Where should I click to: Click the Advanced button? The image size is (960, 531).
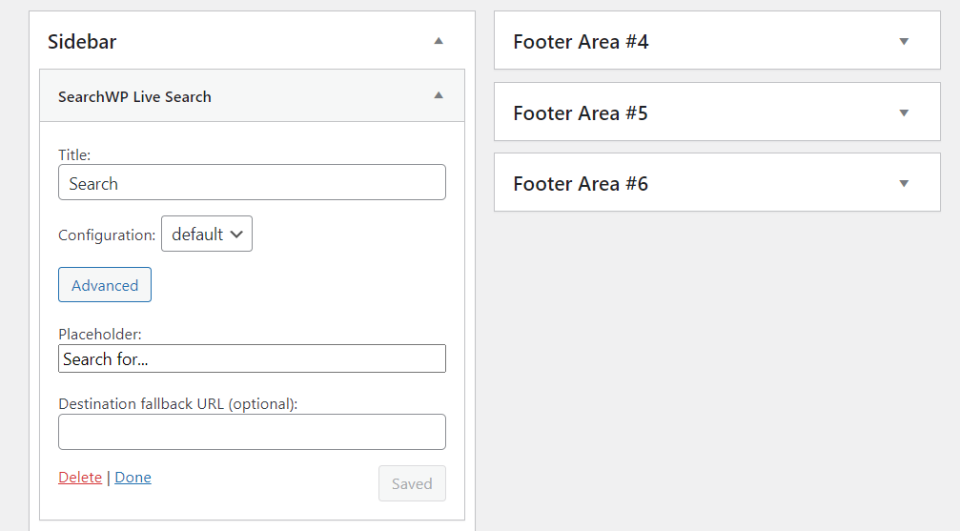click(105, 285)
